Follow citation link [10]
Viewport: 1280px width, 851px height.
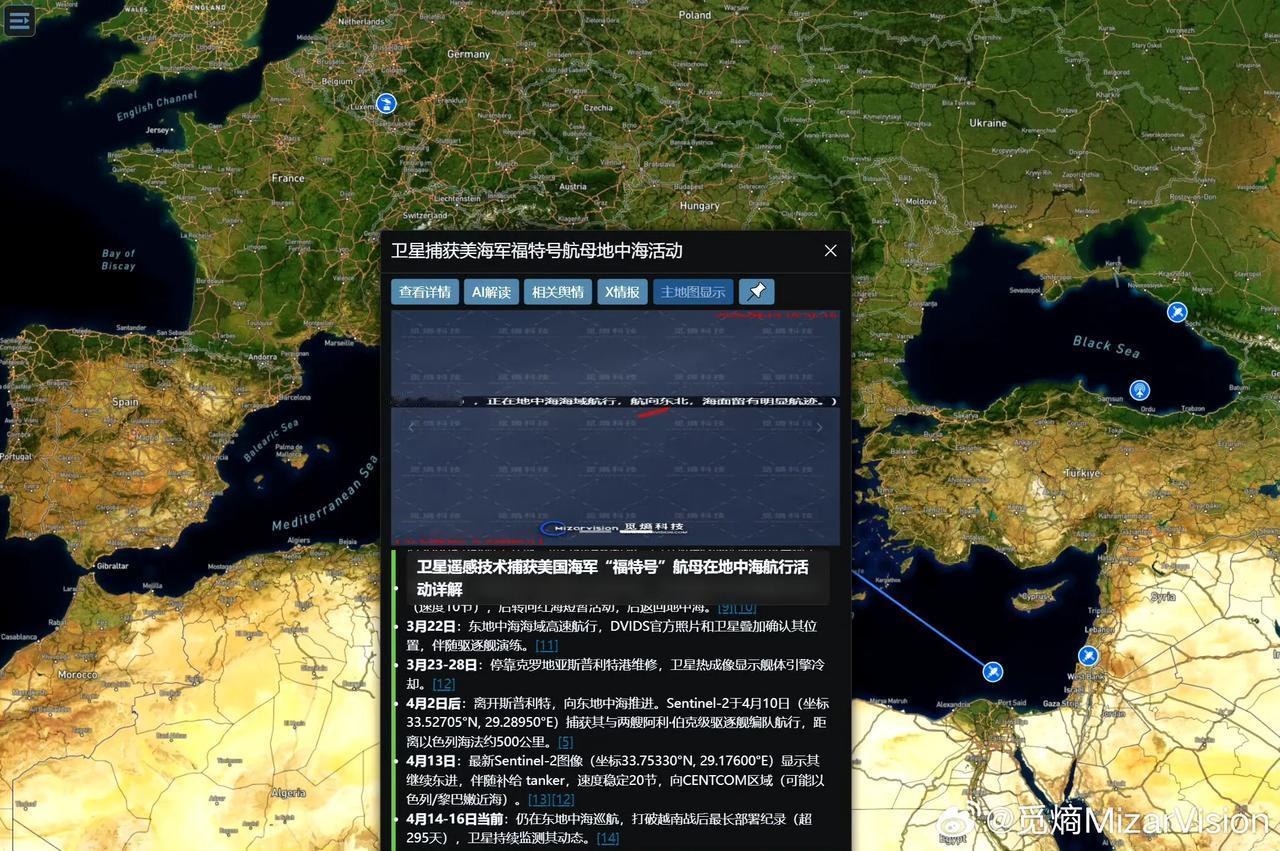tap(745, 607)
